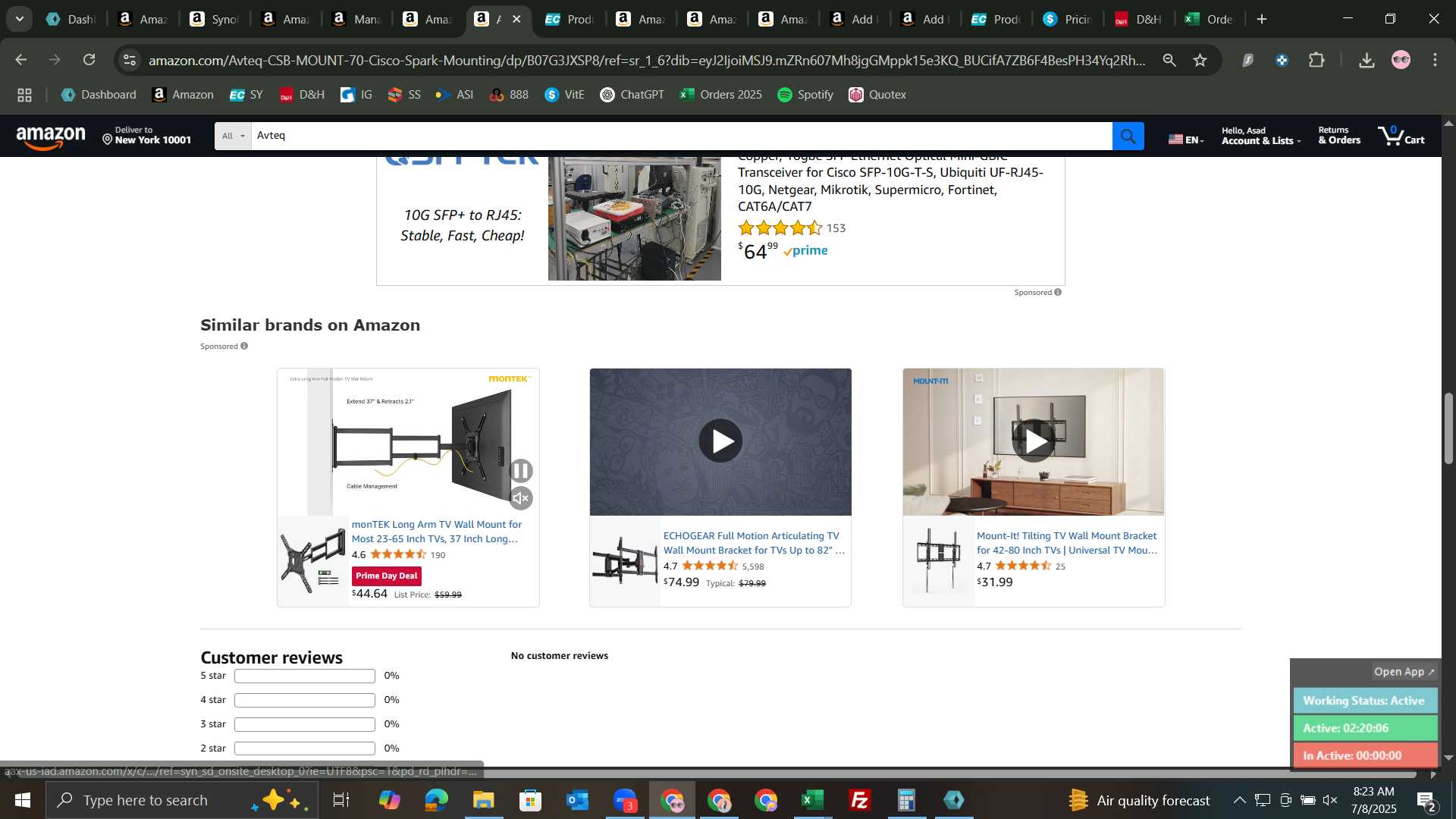Play the ECHOGEAR ad video
1456x819 pixels.
720,441
